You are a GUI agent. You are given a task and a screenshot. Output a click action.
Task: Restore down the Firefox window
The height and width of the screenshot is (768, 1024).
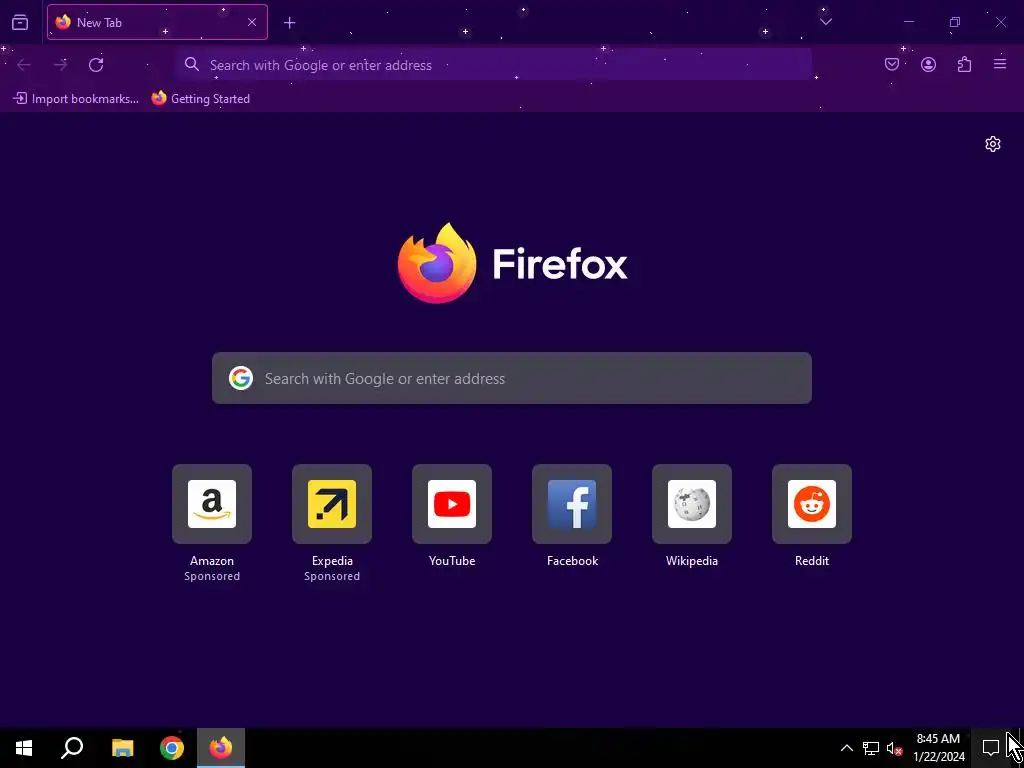(x=955, y=22)
